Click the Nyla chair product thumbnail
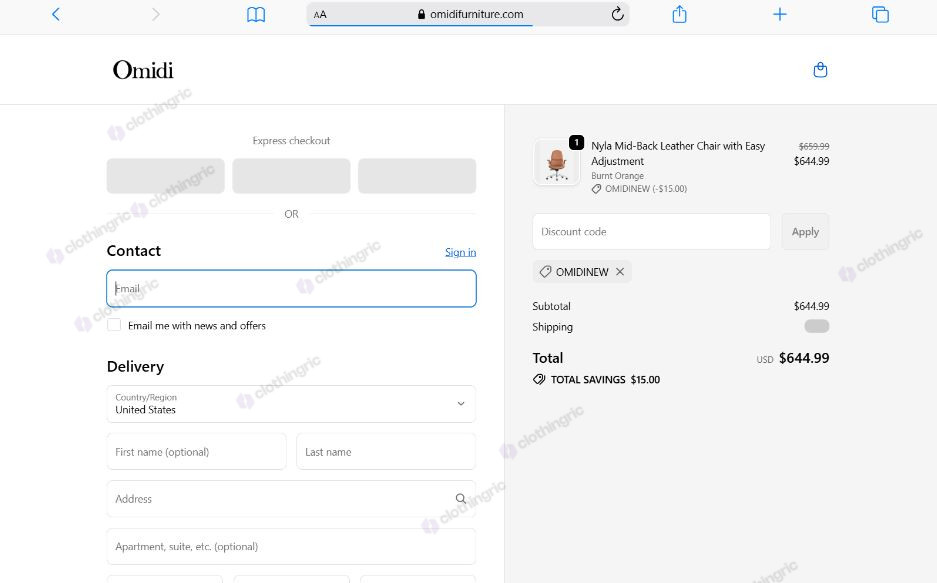Image resolution: width=937 pixels, height=583 pixels. coord(556,162)
